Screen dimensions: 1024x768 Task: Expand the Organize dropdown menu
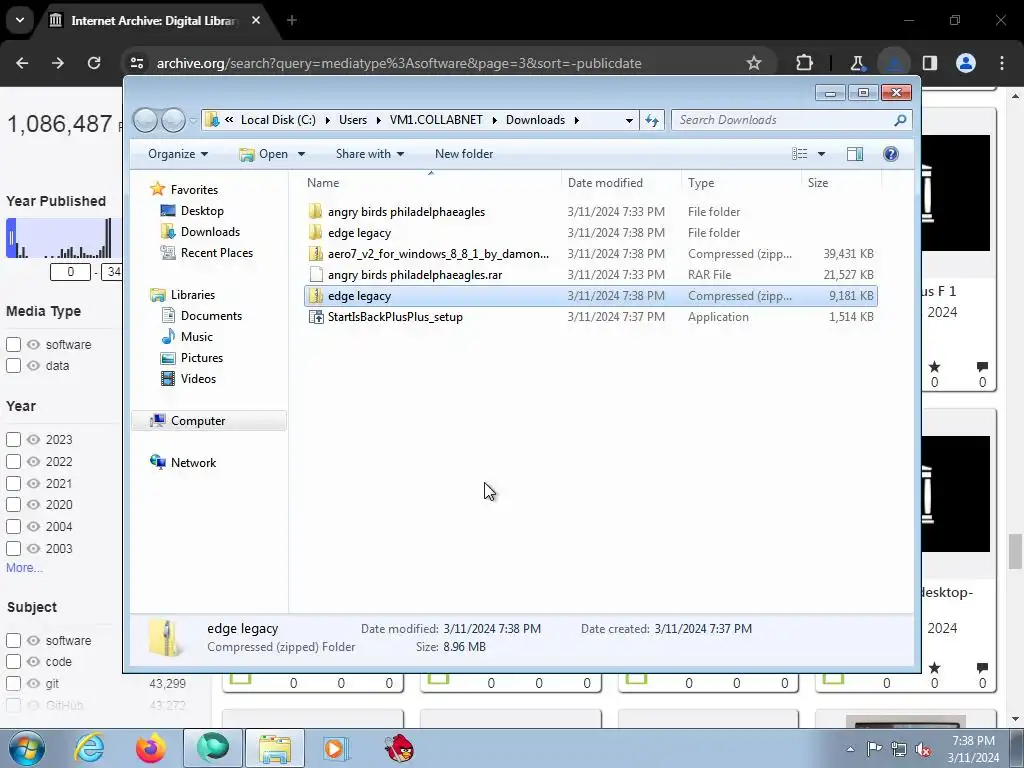coord(178,154)
